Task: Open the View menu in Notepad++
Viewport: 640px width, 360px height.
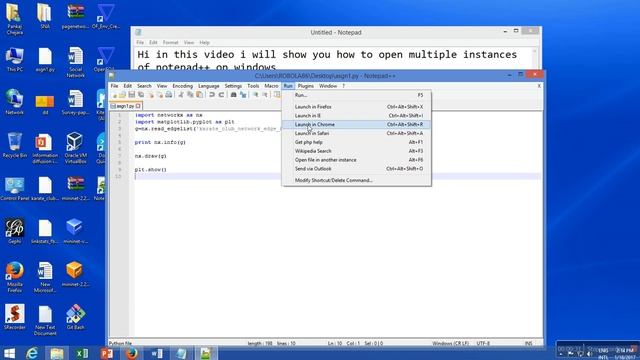Action: [162, 86]
